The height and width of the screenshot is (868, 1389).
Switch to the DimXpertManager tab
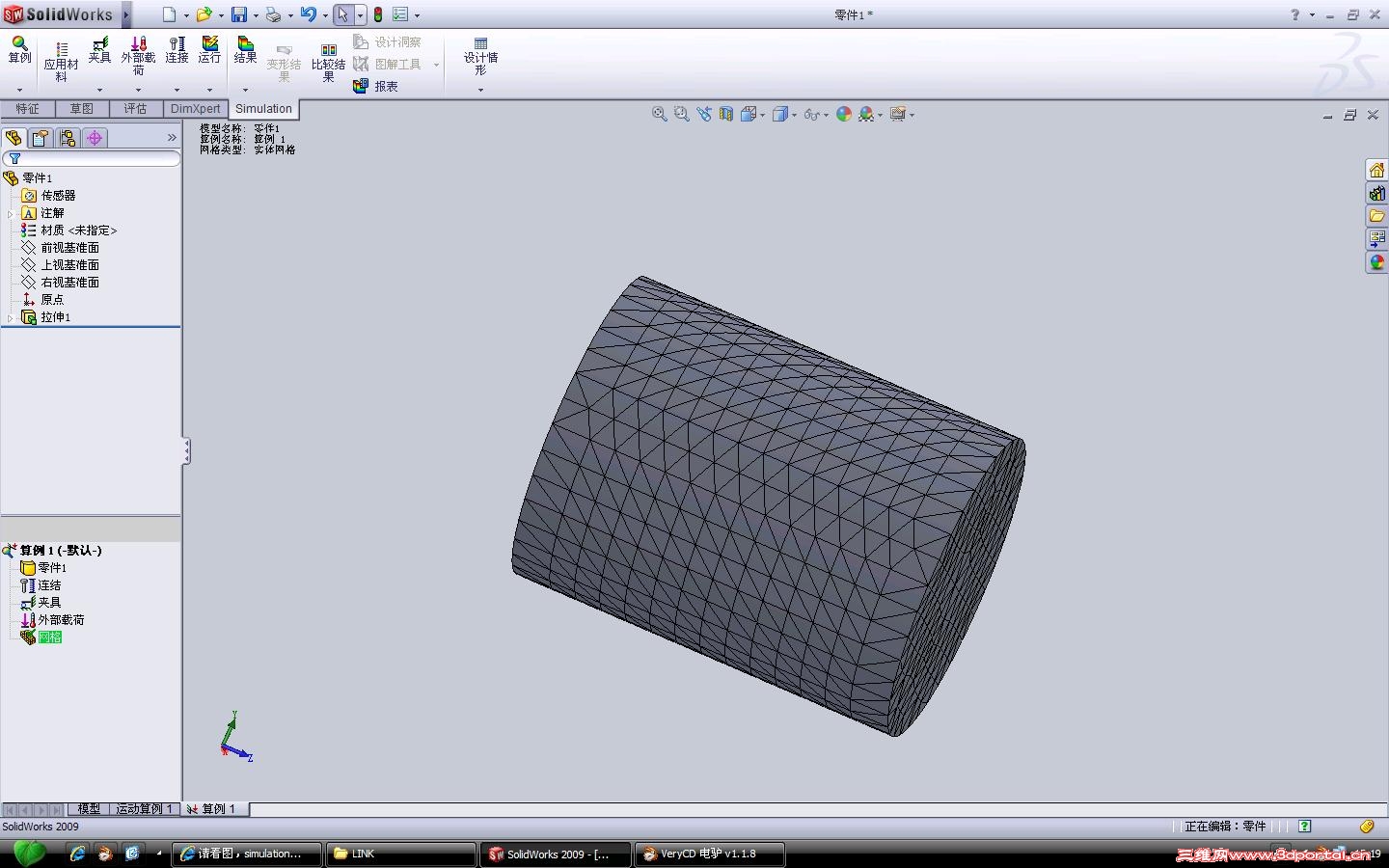pyautogui.click(x=95, y=138)
